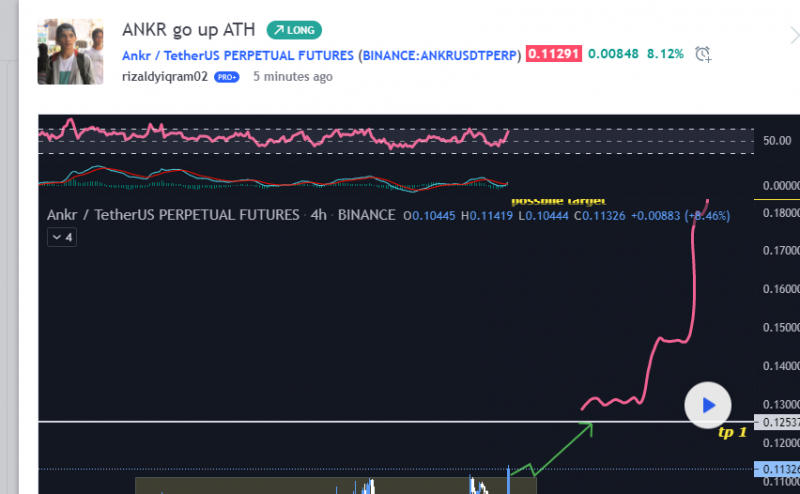Click the yellow tp 1 label
This screenshot has height=494, width=800.
click(x=732, y=432)
